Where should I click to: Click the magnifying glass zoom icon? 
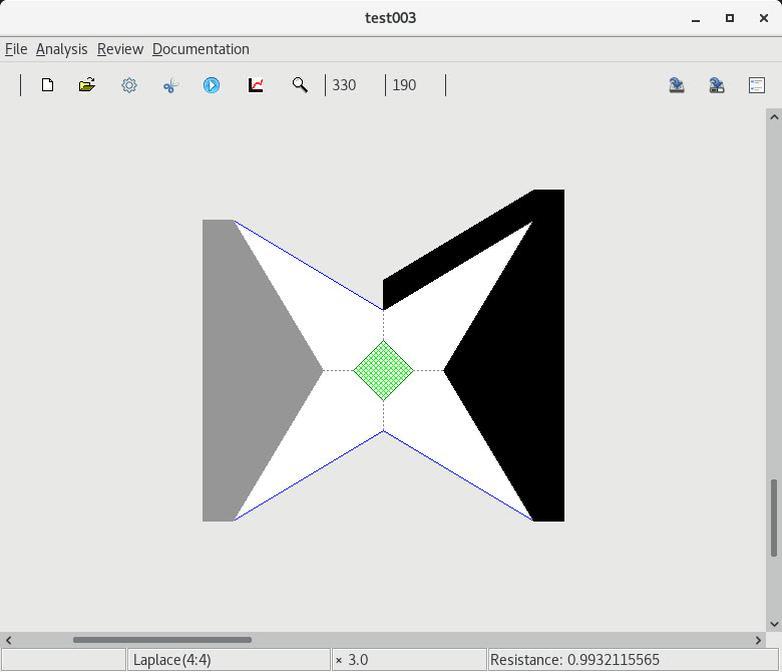pyautogui.click(x=299, y=85)
